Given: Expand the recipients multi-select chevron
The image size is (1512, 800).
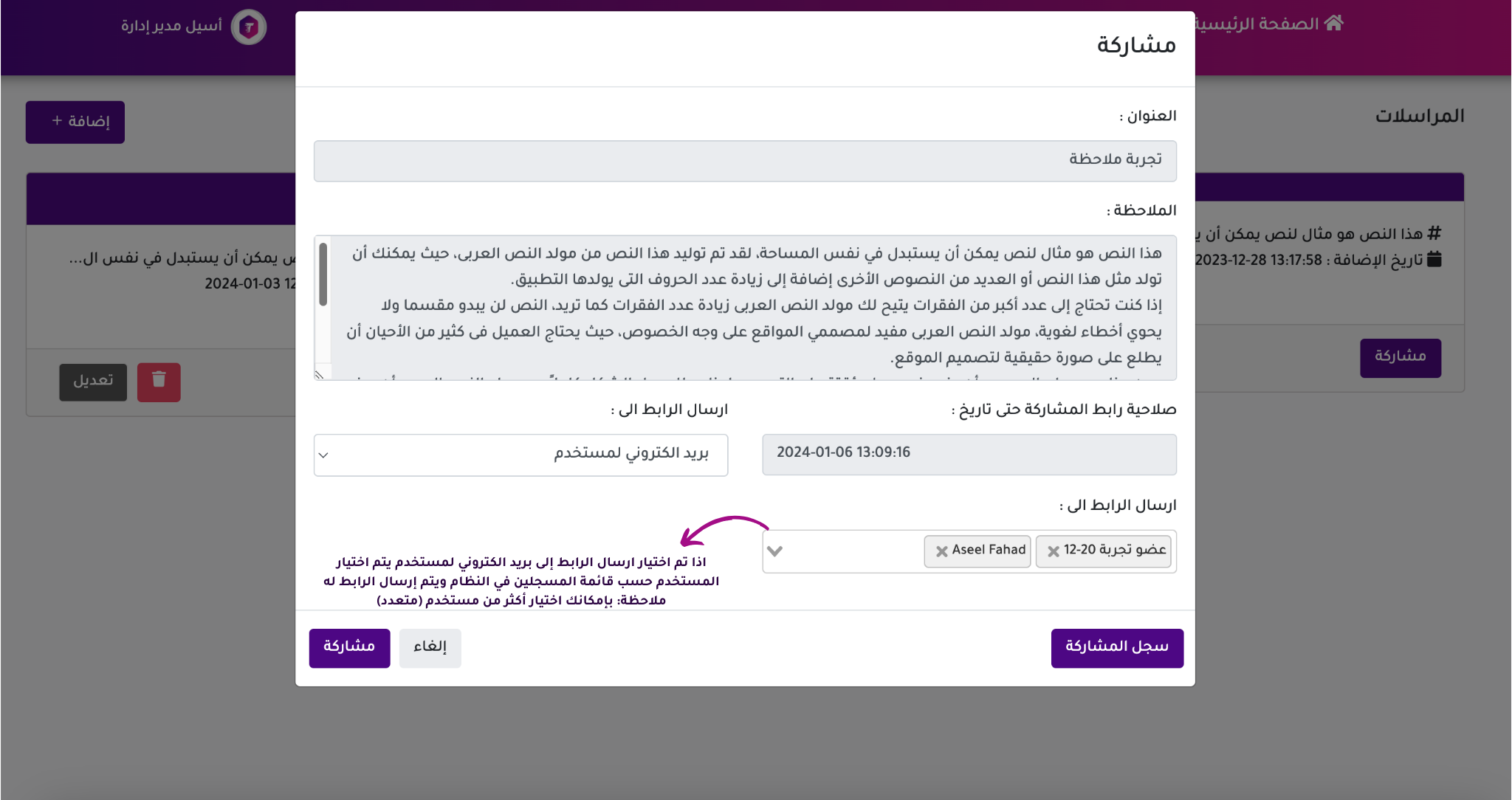Looking at the screenshot, I should coord(774,551).
